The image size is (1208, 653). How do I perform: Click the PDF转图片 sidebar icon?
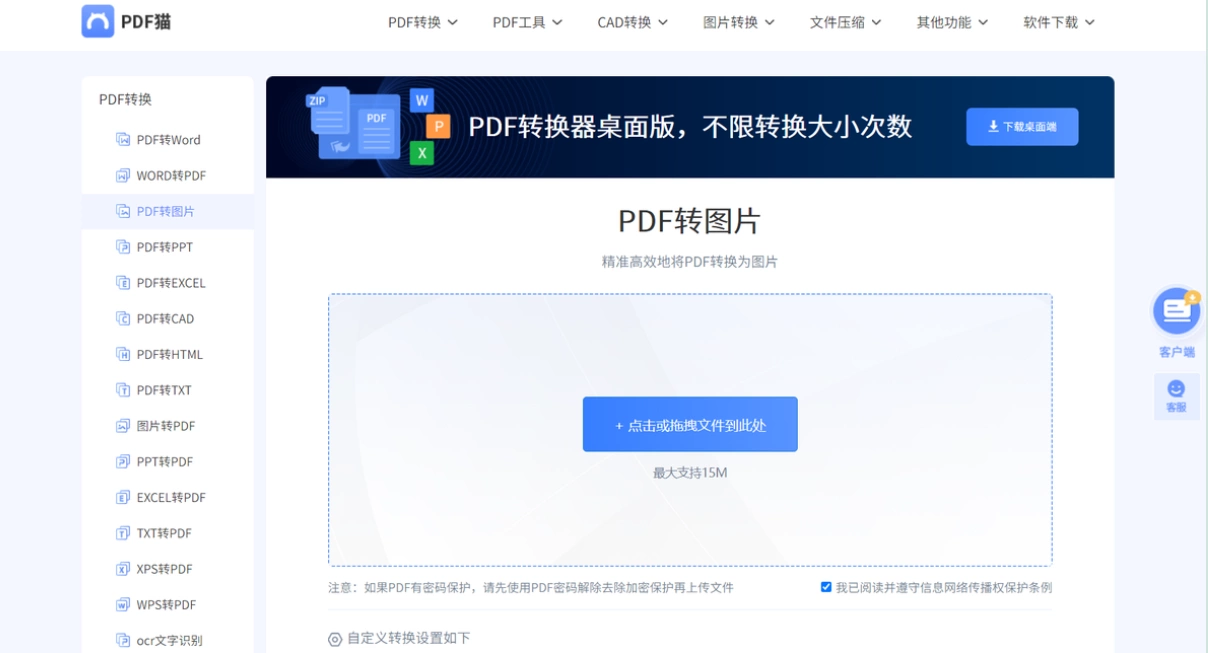tap(123, 211)
